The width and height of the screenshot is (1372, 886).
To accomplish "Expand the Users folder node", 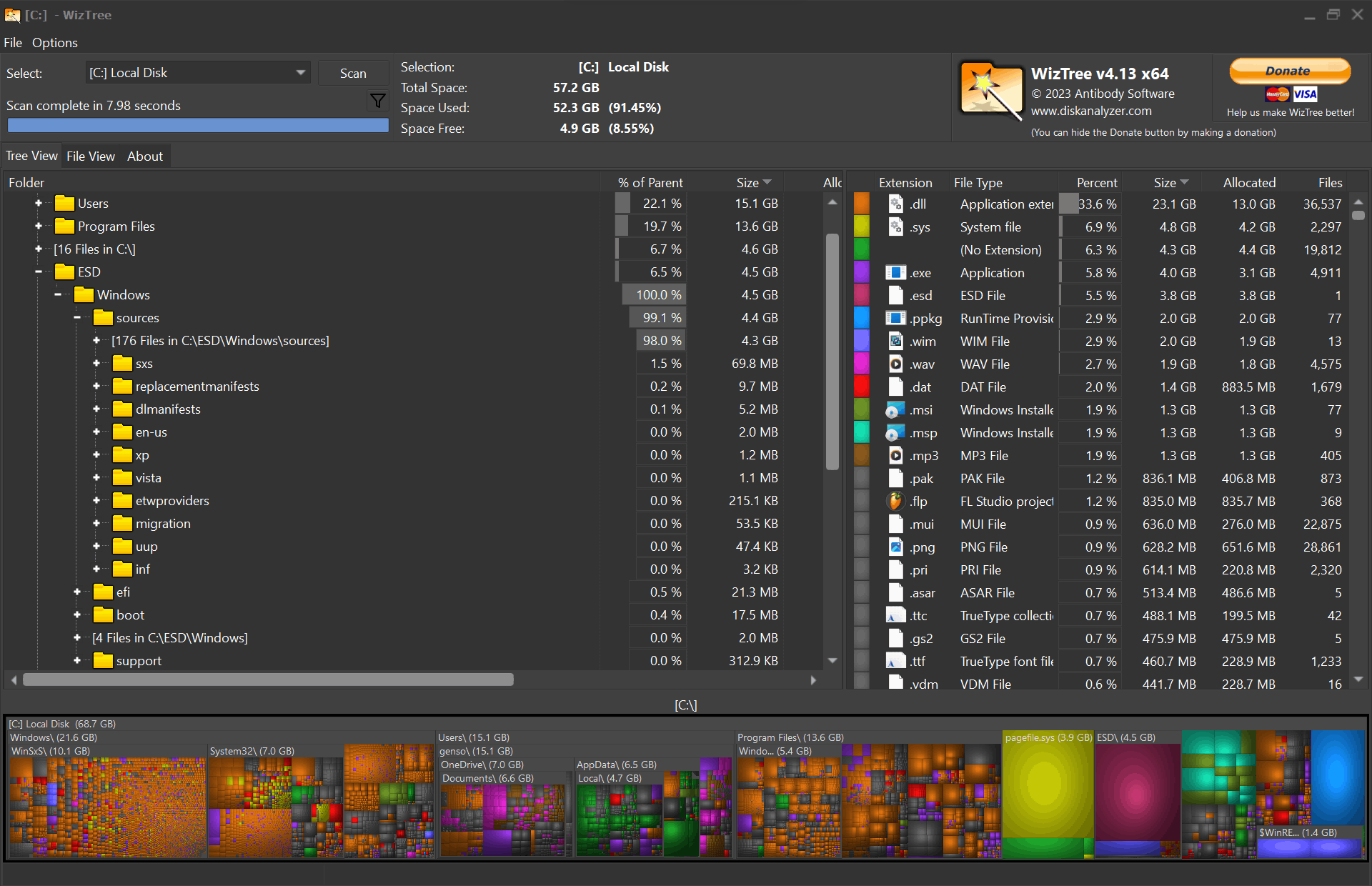I will click(x=39, y=204).
